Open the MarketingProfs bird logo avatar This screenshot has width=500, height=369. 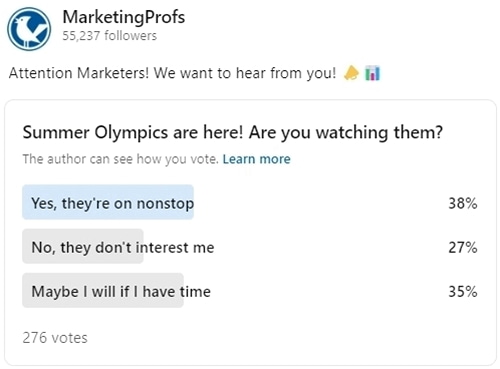pyautogui.click(x=29, y=29)
